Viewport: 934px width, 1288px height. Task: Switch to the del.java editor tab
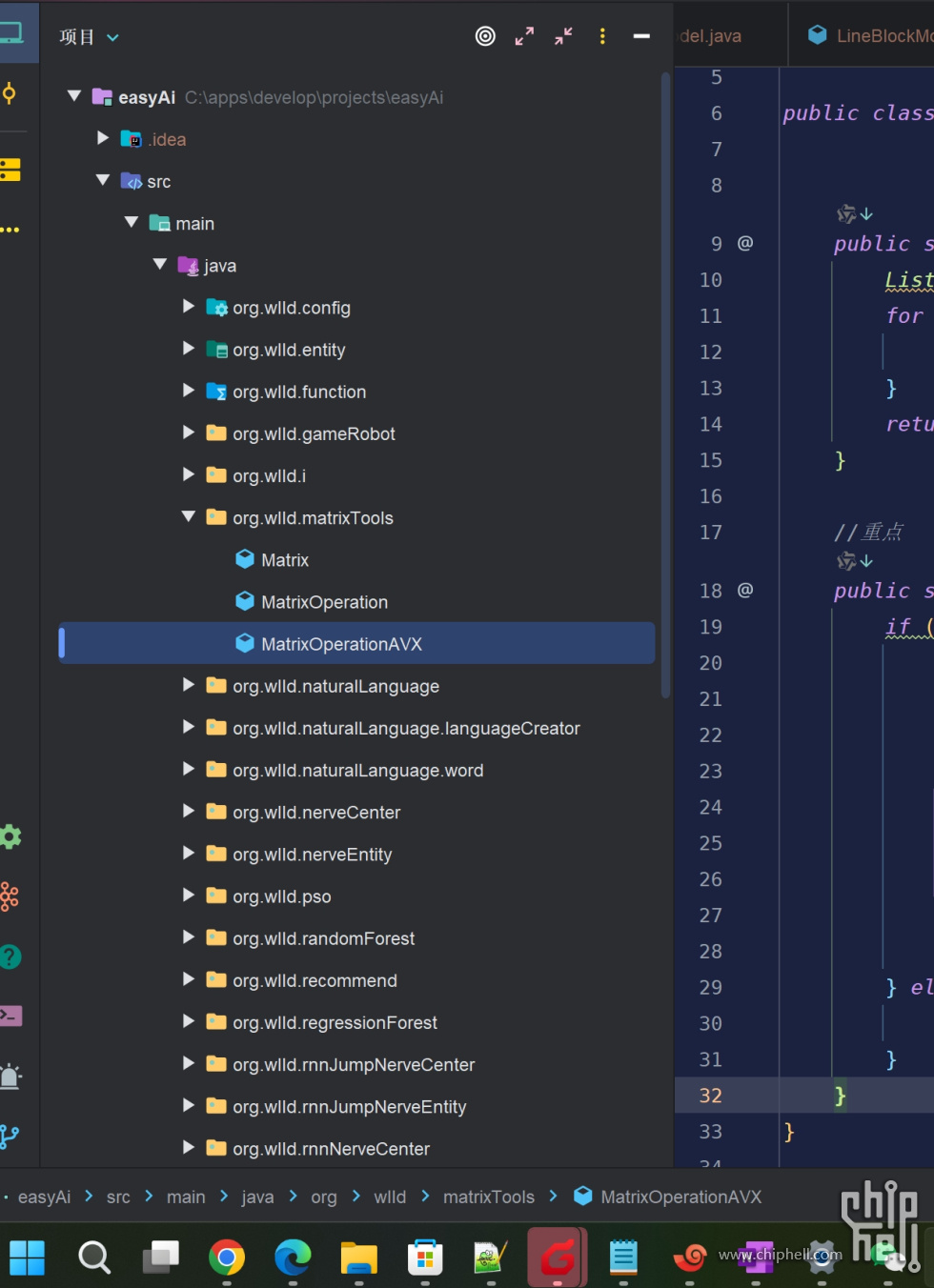pyautogui.click(x=730, y=35)
